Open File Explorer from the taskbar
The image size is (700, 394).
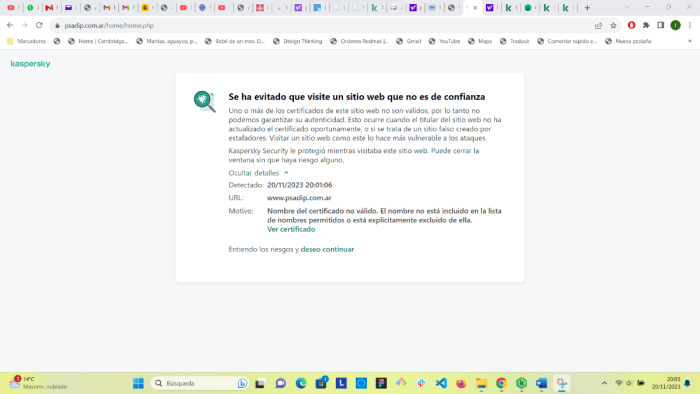(x=481, y=383)
